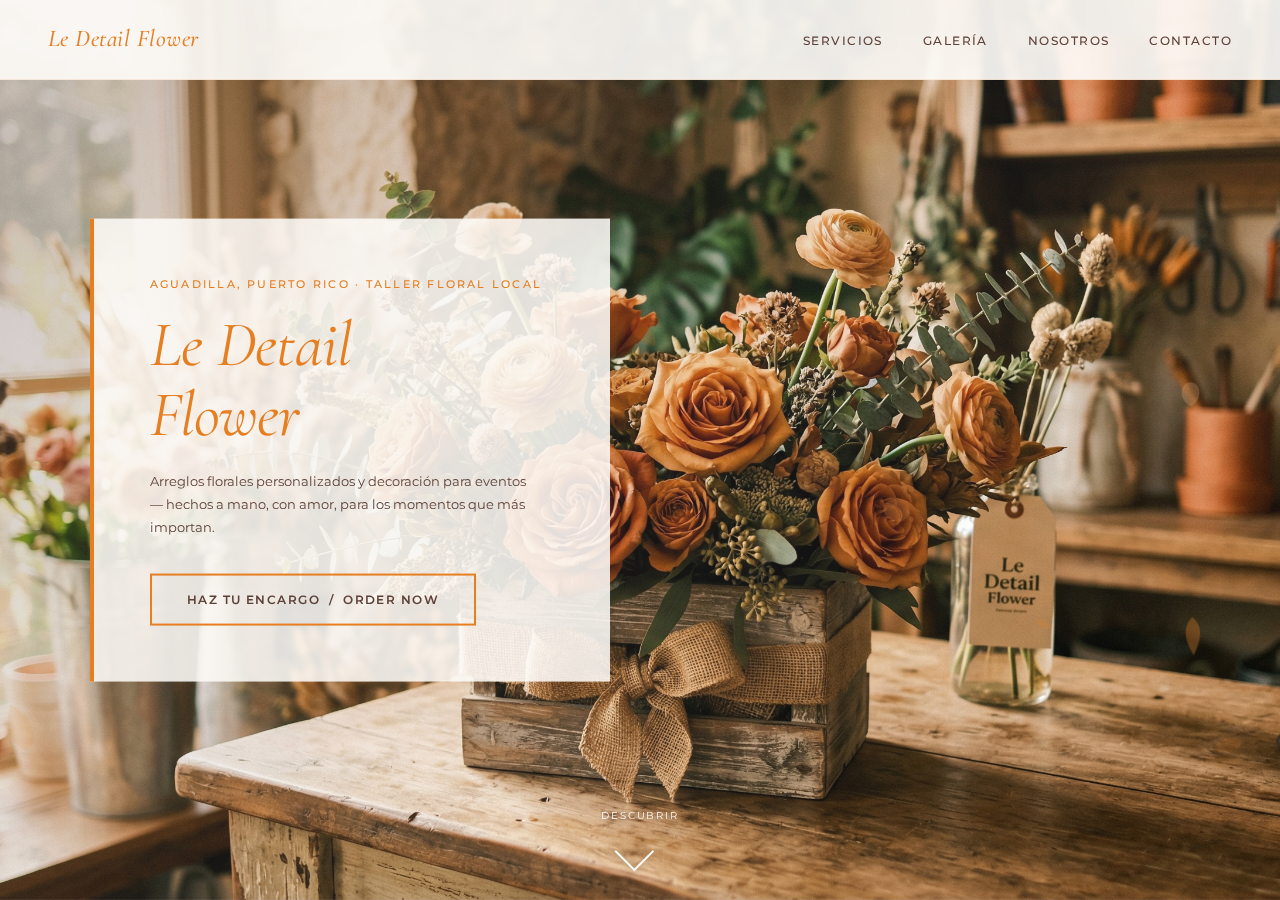Screen dimensions: 1280x900
Task: Click the orange accent bar on hero card
Action: click(x=92, y=450)
